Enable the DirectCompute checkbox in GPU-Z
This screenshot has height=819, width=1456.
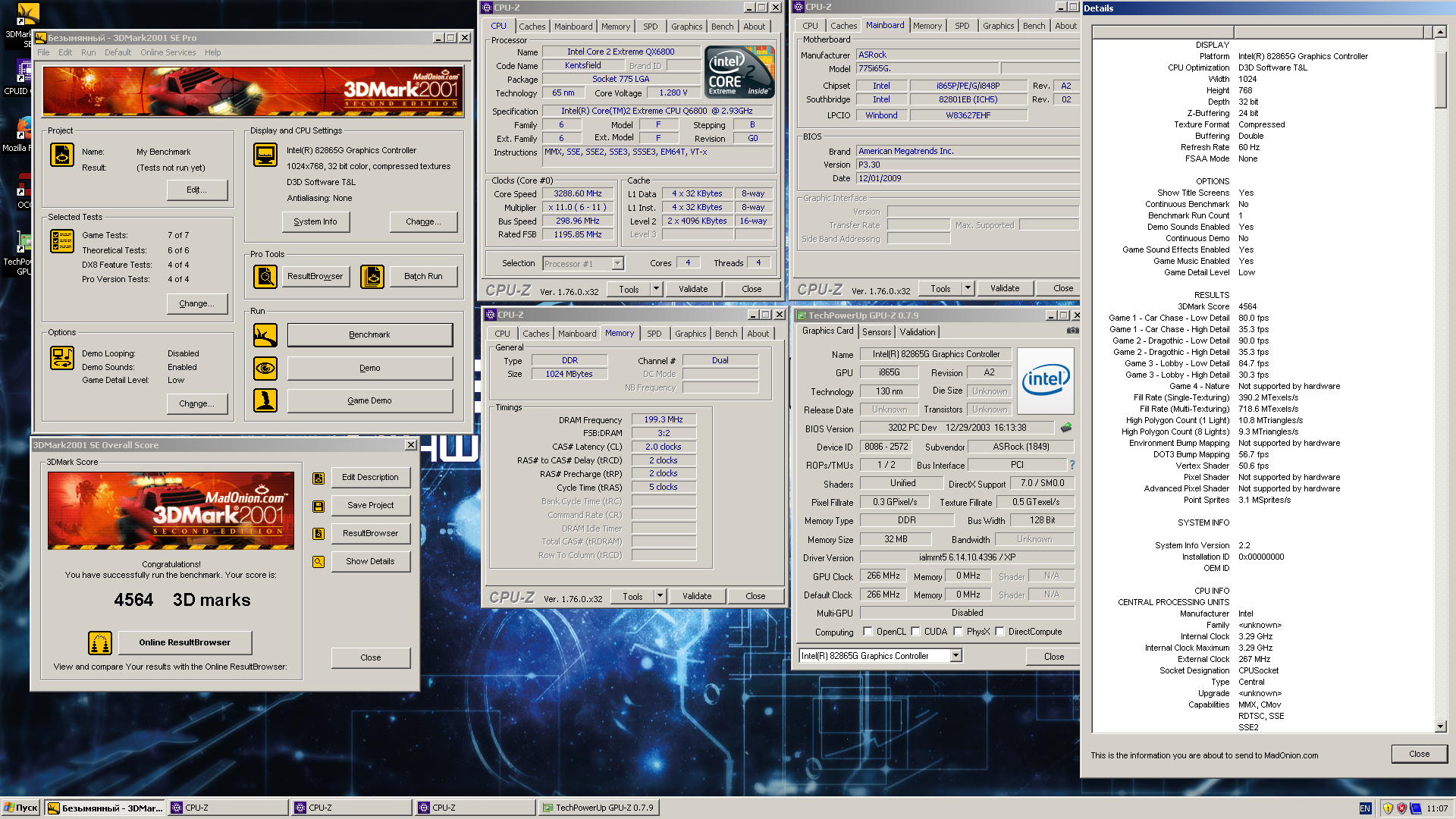[999, 632]
